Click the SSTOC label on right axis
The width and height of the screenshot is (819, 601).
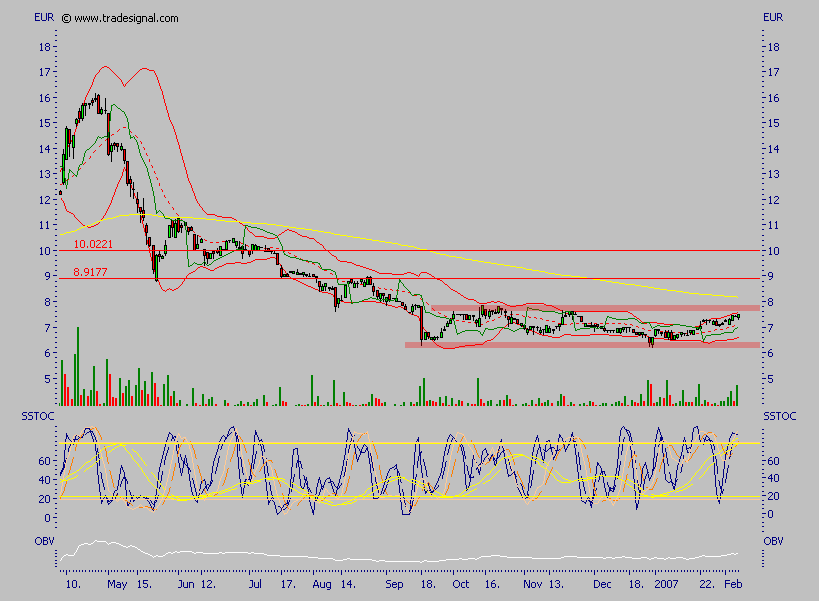click(x=779, y=414)
